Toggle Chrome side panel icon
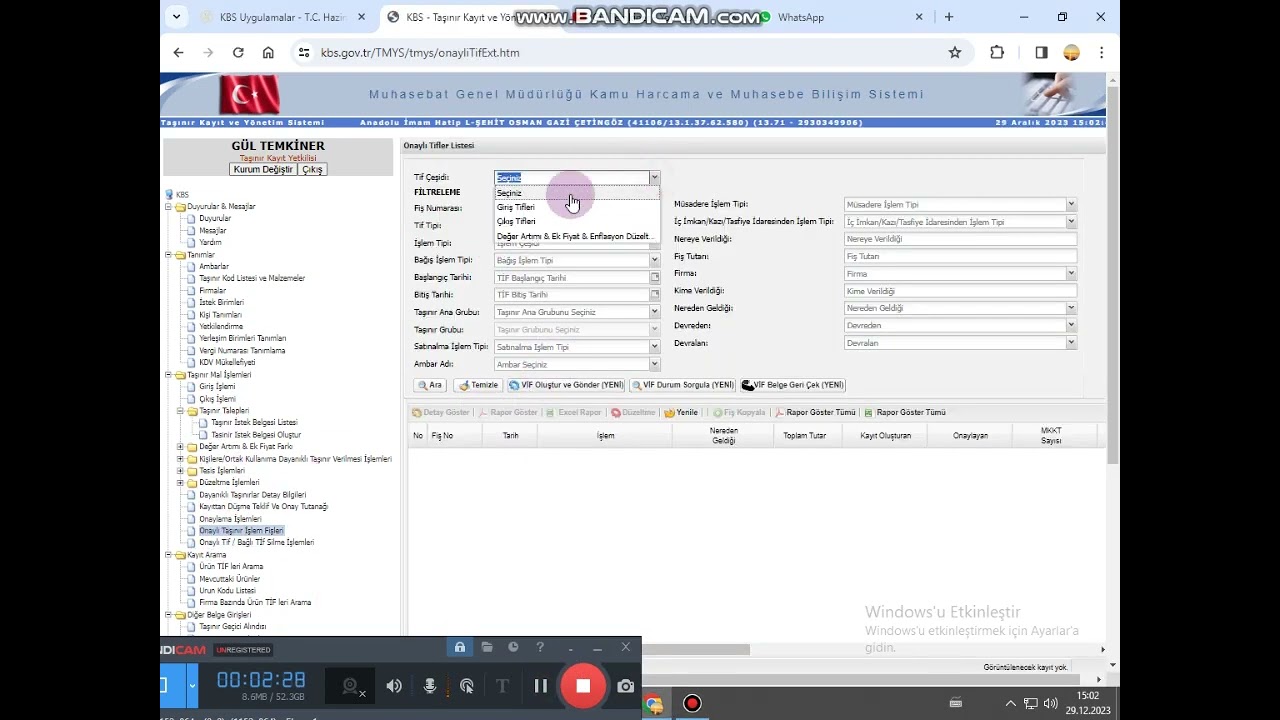 tap(1041, 53)
